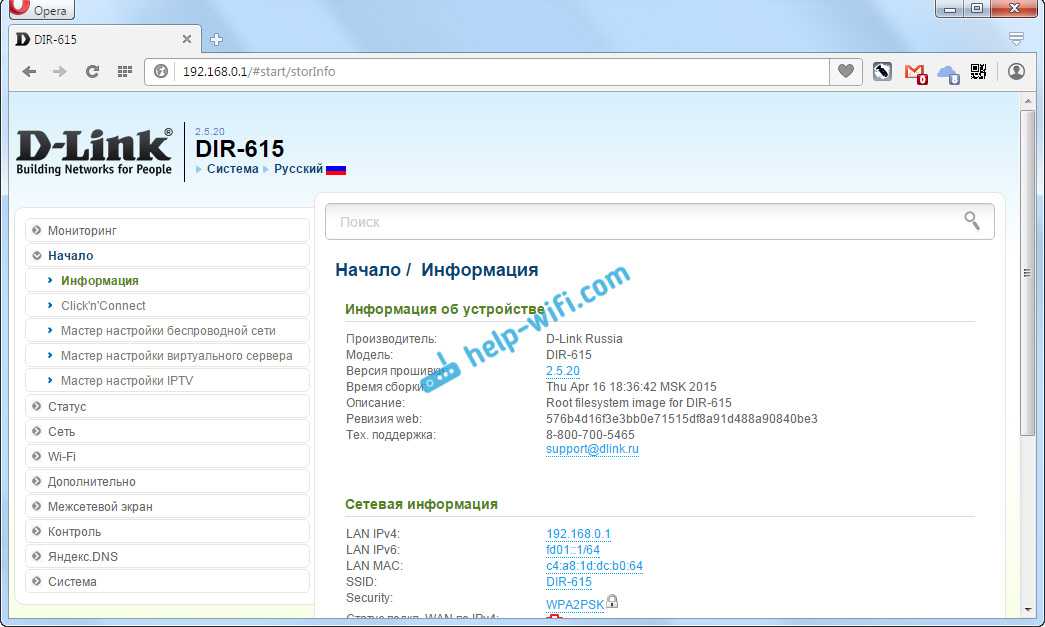This screenshot has height=627, width=1045.
Task: Click into the Поиск search field
Action: pyautogui.click(x=640, y=222)
